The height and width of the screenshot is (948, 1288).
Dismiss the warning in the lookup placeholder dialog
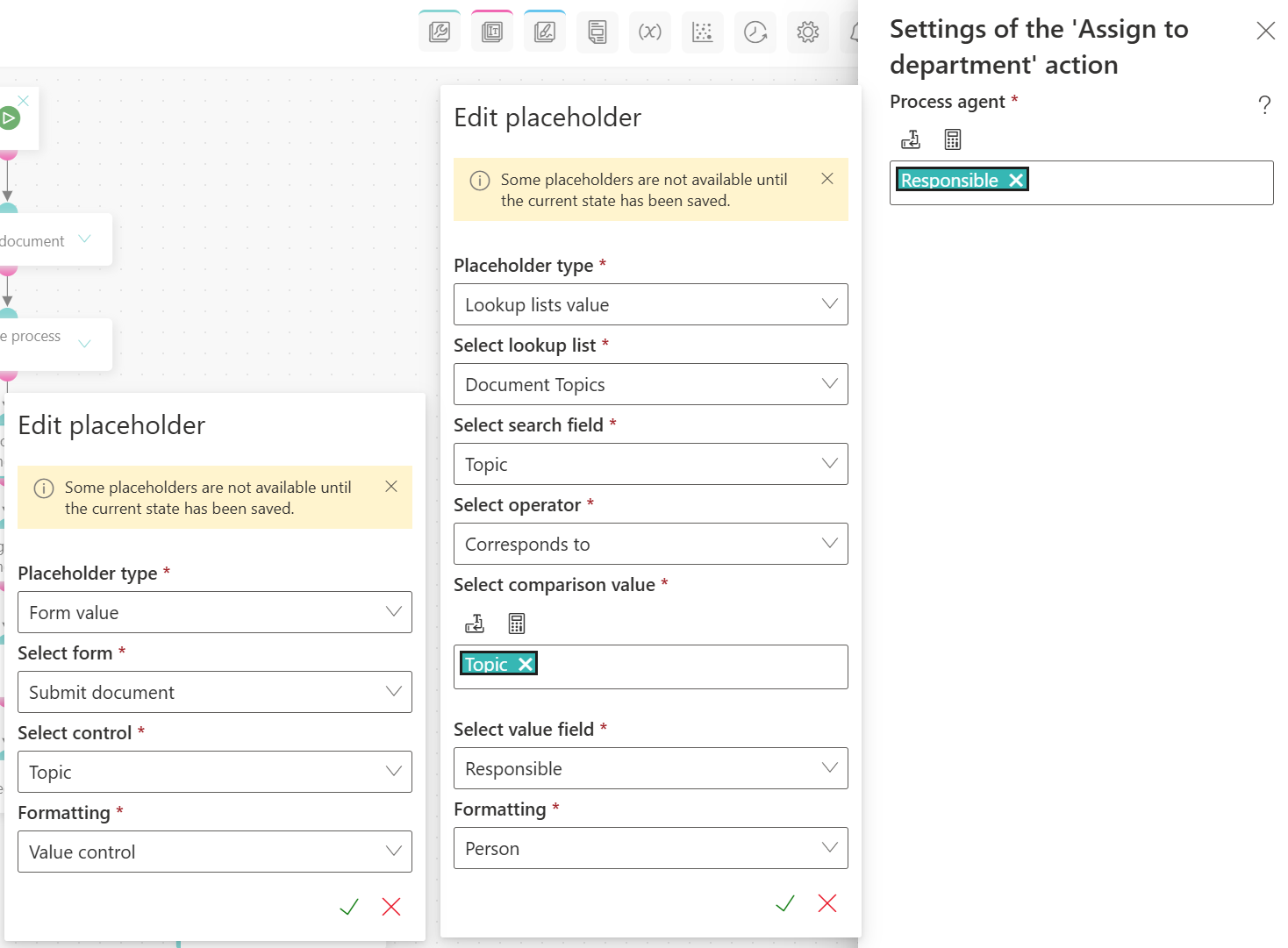pos(827,179)
